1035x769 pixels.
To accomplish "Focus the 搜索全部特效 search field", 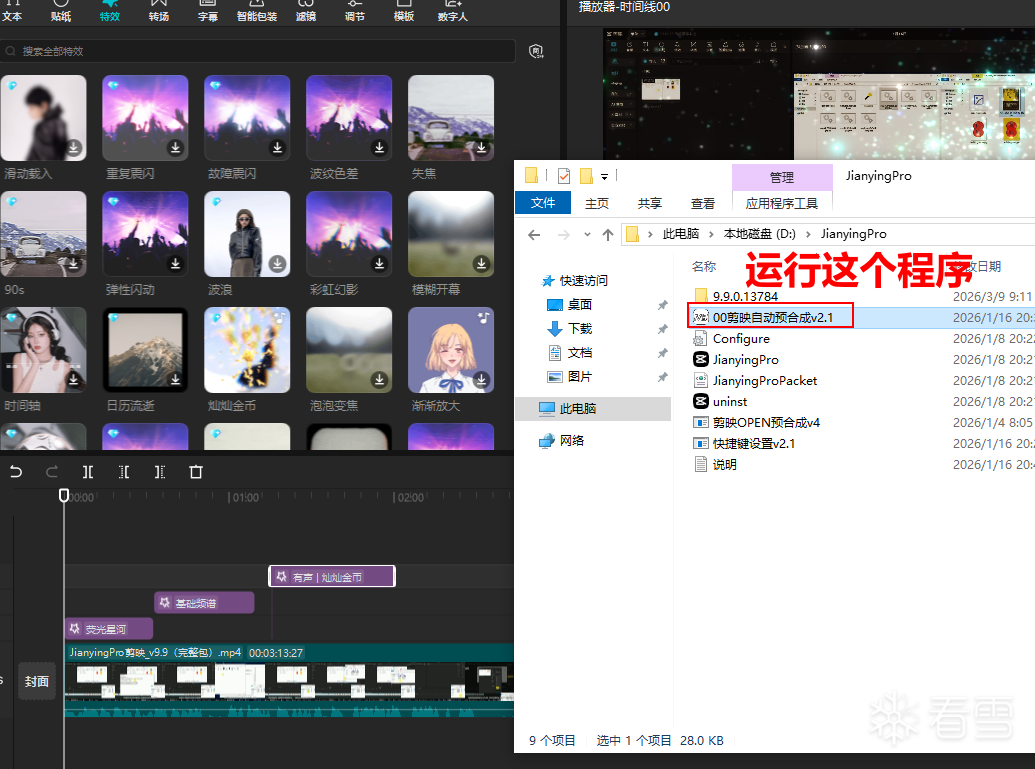I will pyautogui.click(x=259, y=51).
